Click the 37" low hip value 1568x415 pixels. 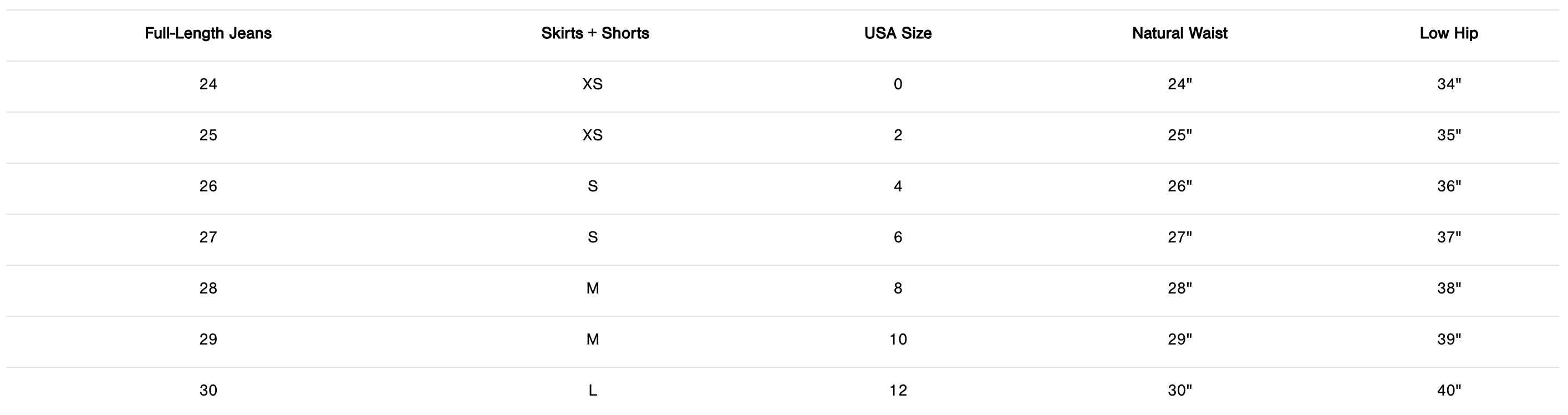(x=1448, y=237)
